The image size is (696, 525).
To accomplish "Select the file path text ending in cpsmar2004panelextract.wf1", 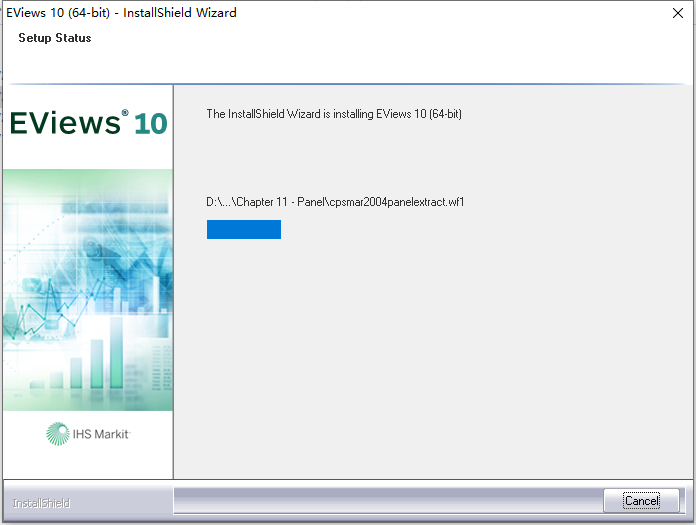I will pos(335,202).
